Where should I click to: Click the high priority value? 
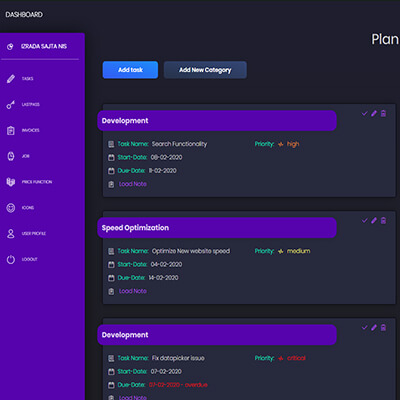tap(293, 144)
